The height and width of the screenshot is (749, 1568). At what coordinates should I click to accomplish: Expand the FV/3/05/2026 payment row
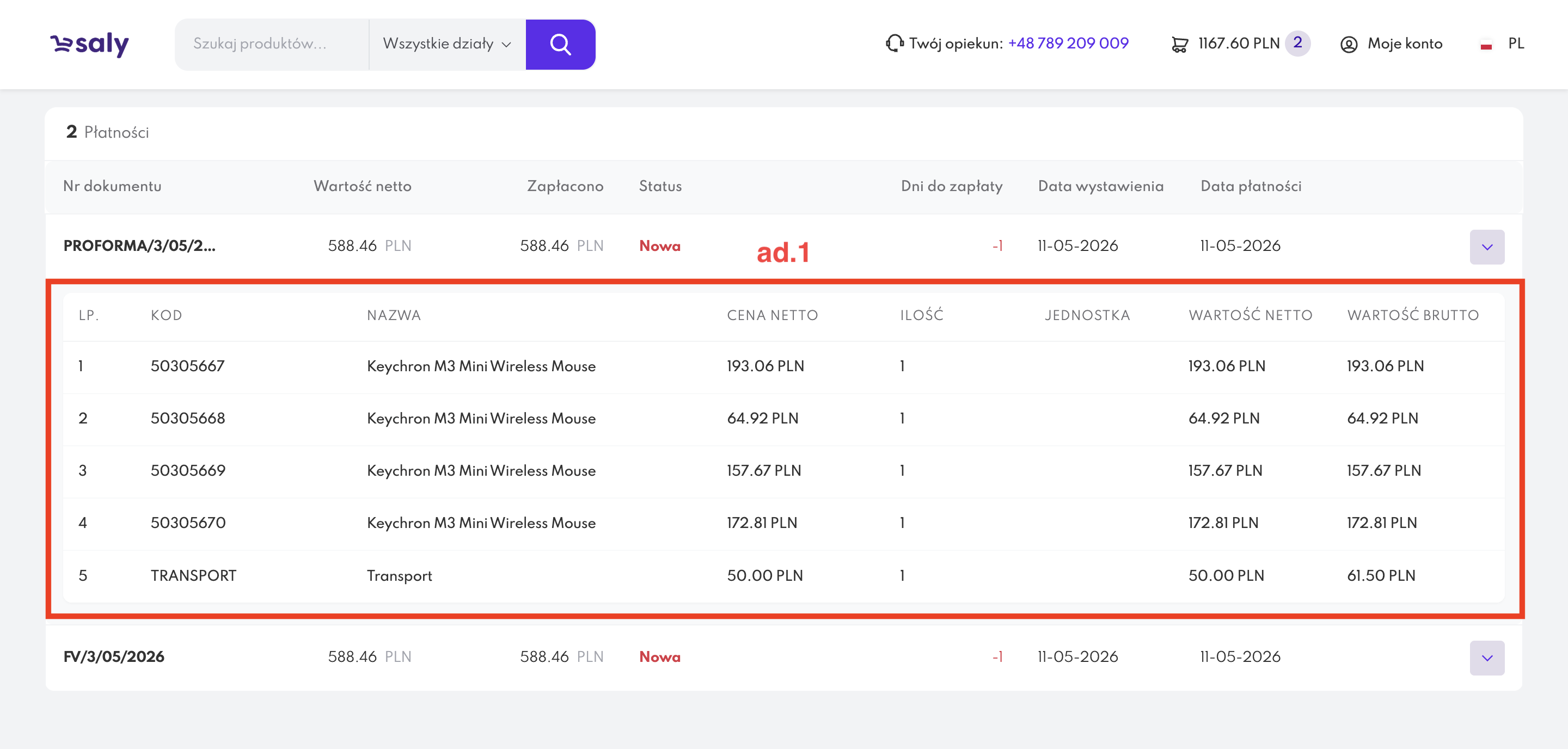pyautogui.click(x=1486, y=657)
